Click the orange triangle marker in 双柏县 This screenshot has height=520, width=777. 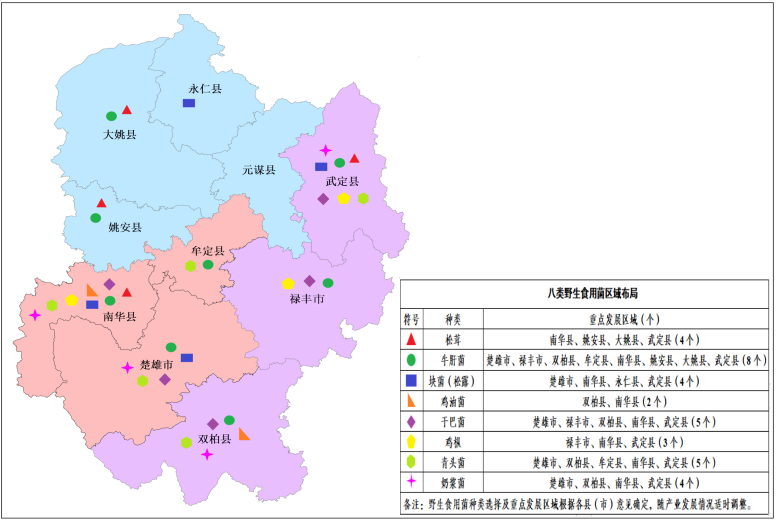(x=244, y=434)
